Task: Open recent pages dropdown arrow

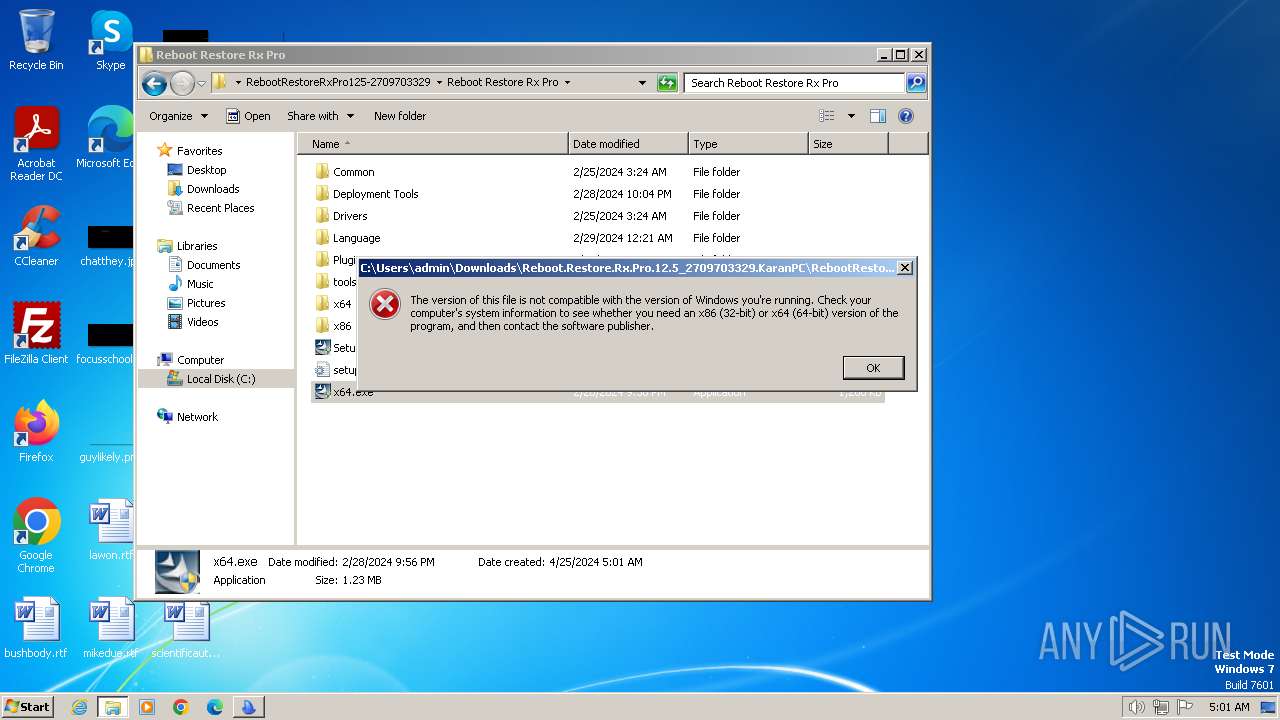Action: tap(201, 84)
